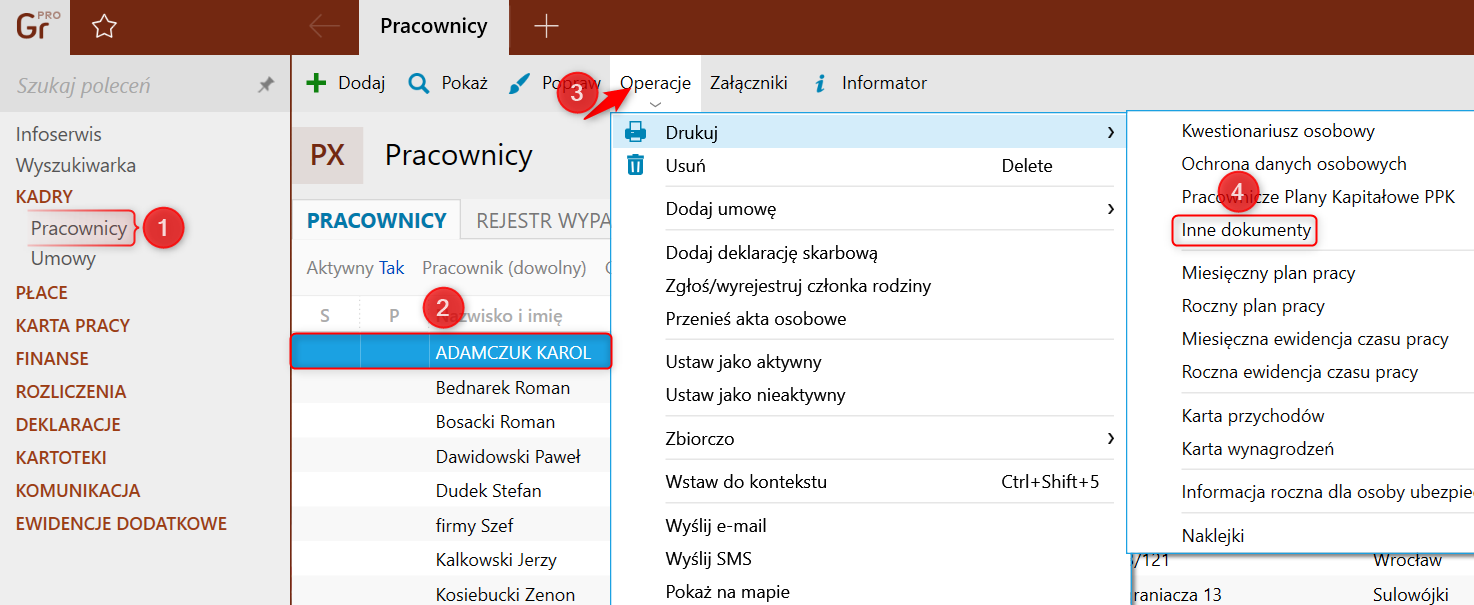Viewport: 1474px width, 605px height.
Task: Open Załączniki in the toolbar
Action: pyautogui.click(x=748, y=83)
